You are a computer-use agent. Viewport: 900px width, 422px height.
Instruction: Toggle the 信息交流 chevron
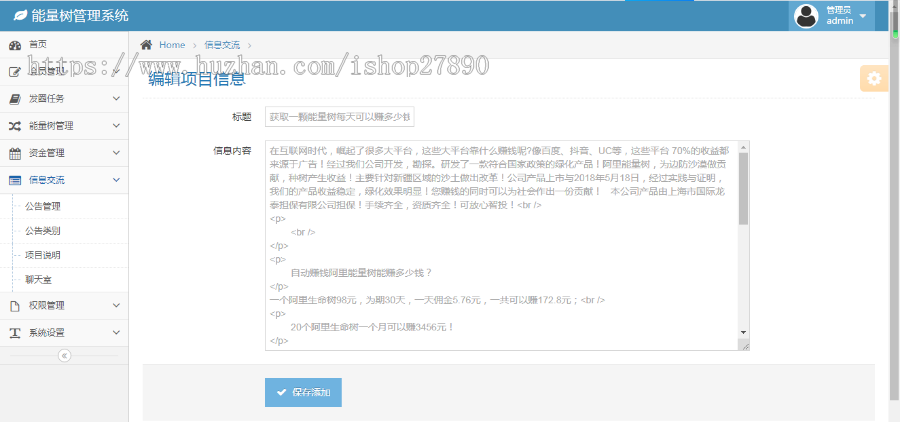117,180
